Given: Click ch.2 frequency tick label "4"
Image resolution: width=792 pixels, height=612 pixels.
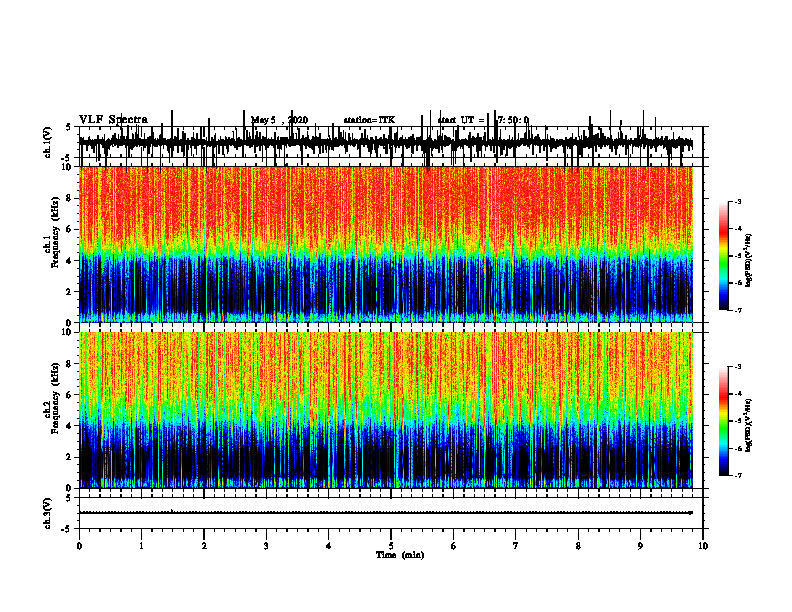Looking at the screenshot, I should [x=70, y=426].
